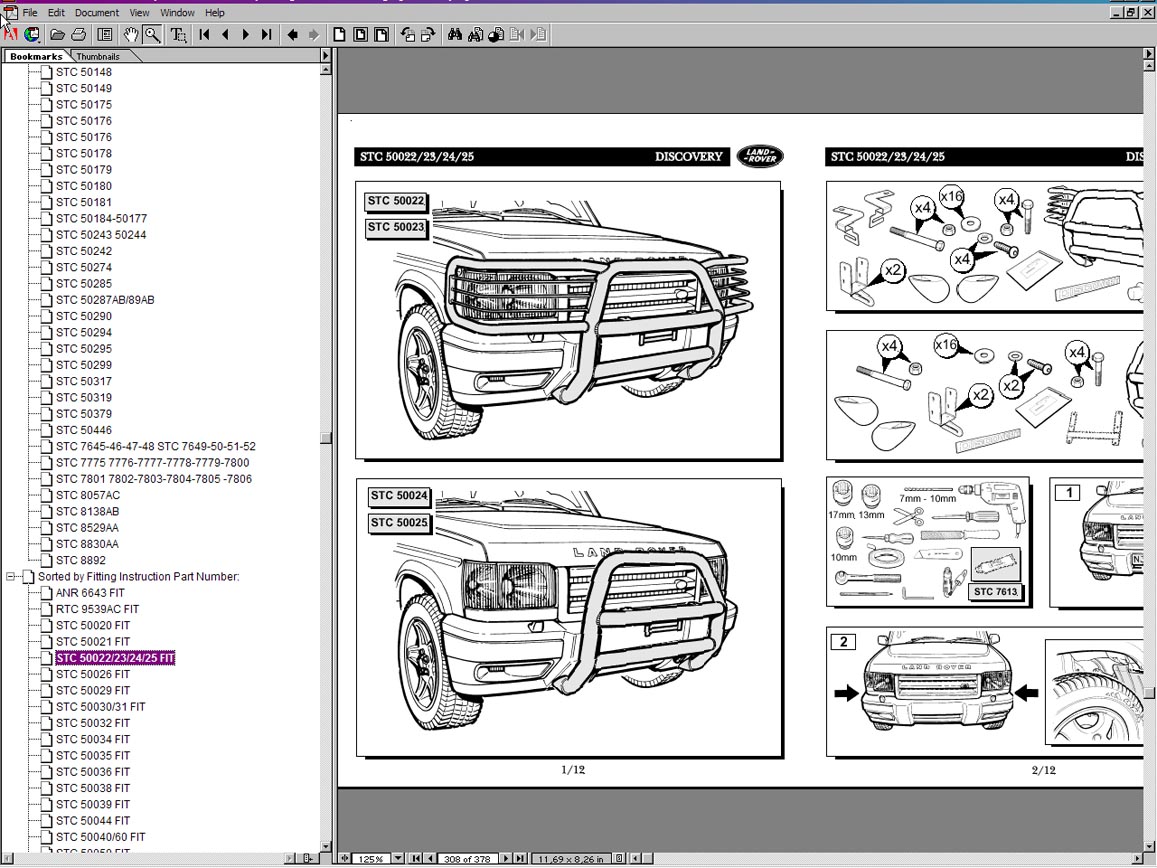The image size is (1157, 868).
Task: Open the STC 8057AC bookmark
Action: [x=87, y=495]
